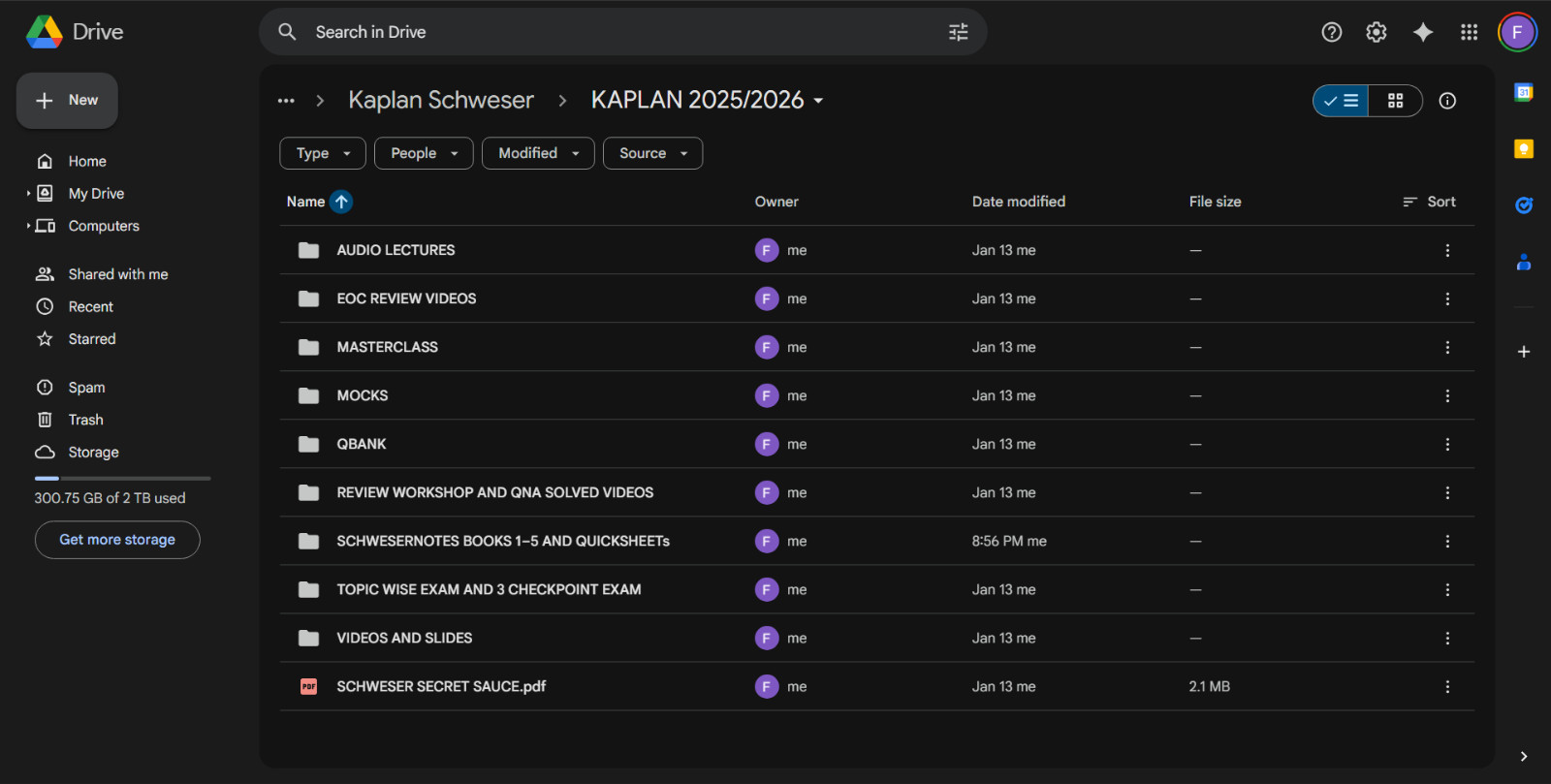Open Shared with me section
Screen dimensions: 1551x784
(x=118, y=274)
